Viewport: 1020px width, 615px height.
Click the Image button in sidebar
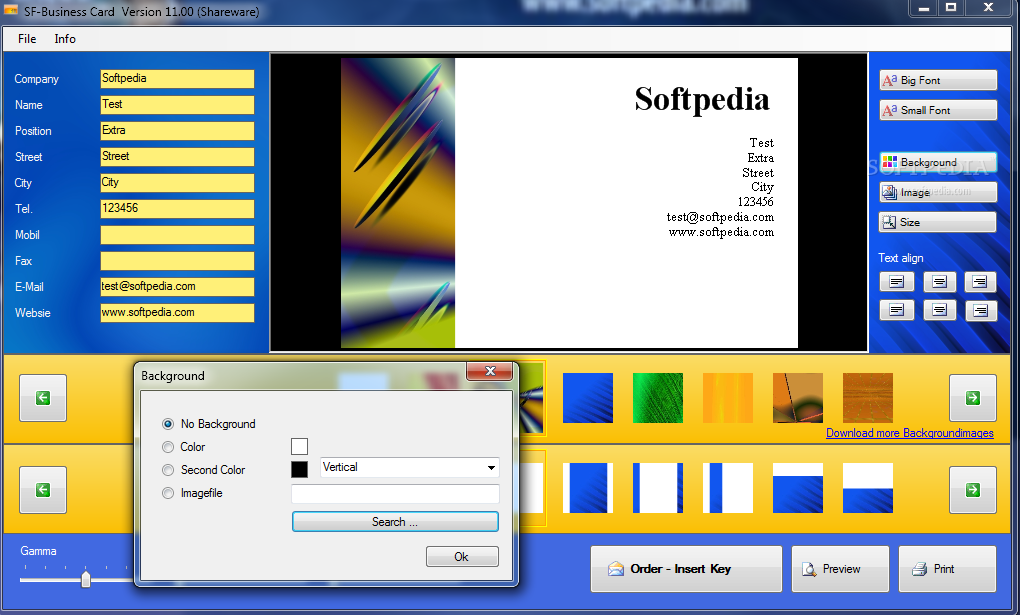pos(937,192)
